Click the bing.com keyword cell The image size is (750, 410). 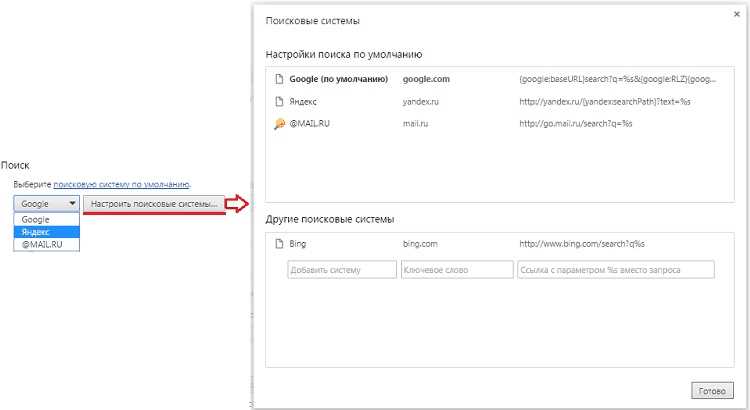click(420, 244)
